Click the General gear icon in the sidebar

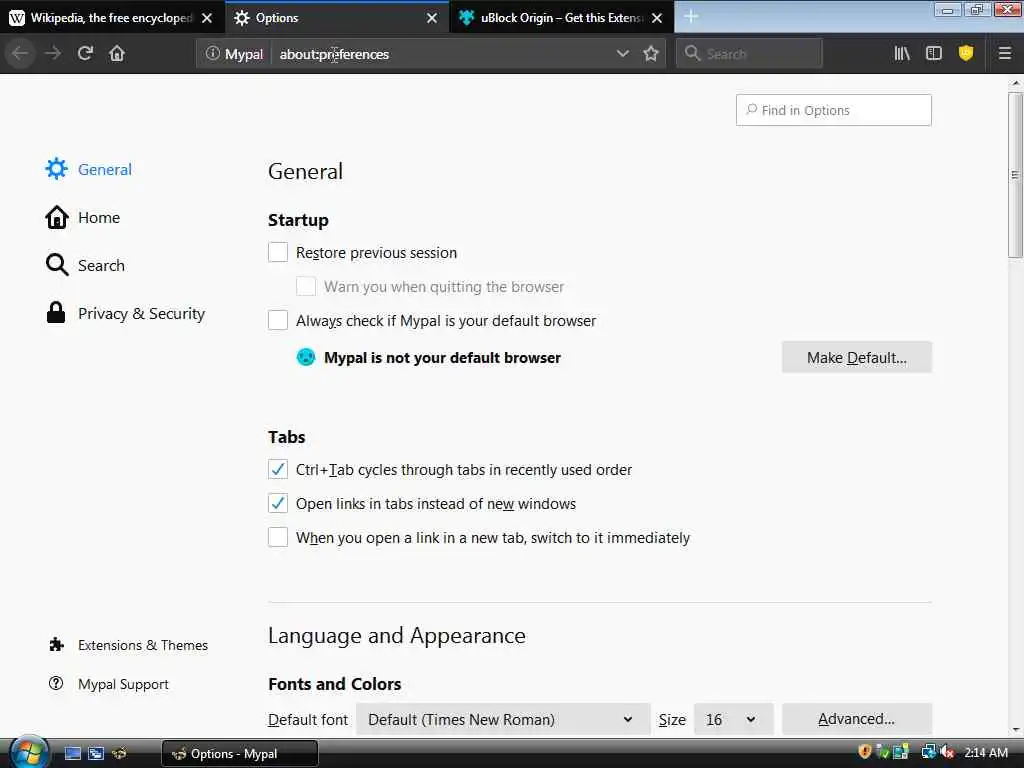point(56,169)
